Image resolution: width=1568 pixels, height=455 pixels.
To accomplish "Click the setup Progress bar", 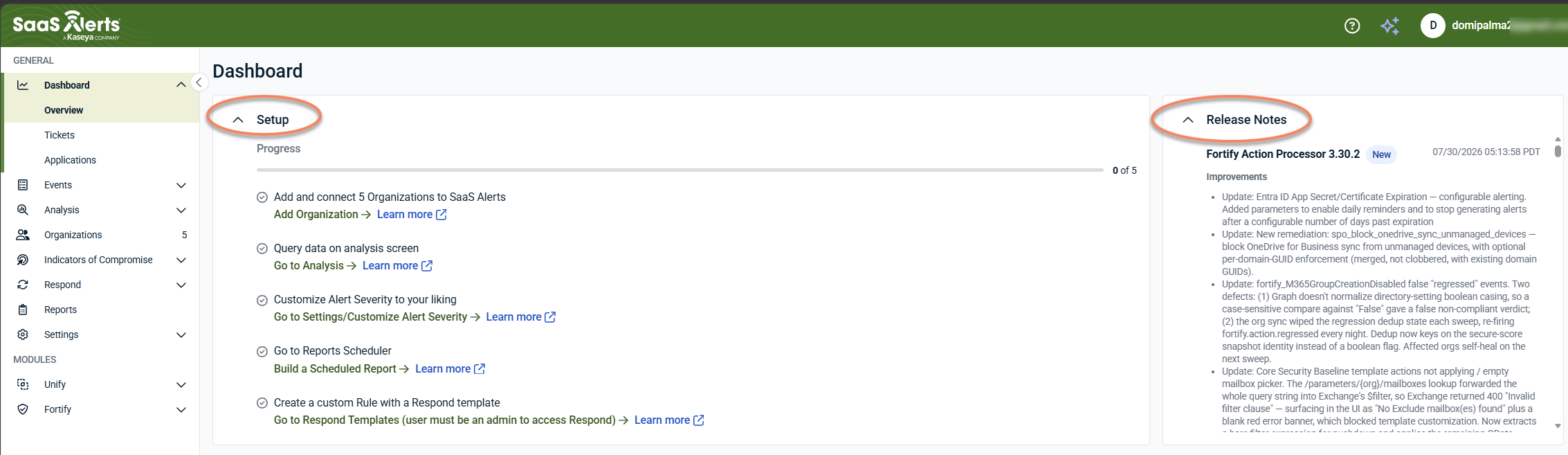I will (x=680, y=170).
